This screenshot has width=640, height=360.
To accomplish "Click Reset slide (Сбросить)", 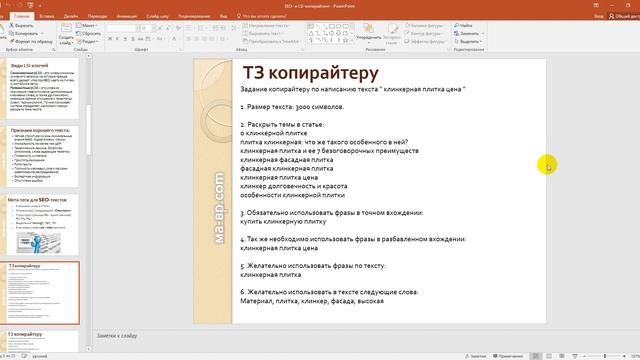I will coord(89,33).
